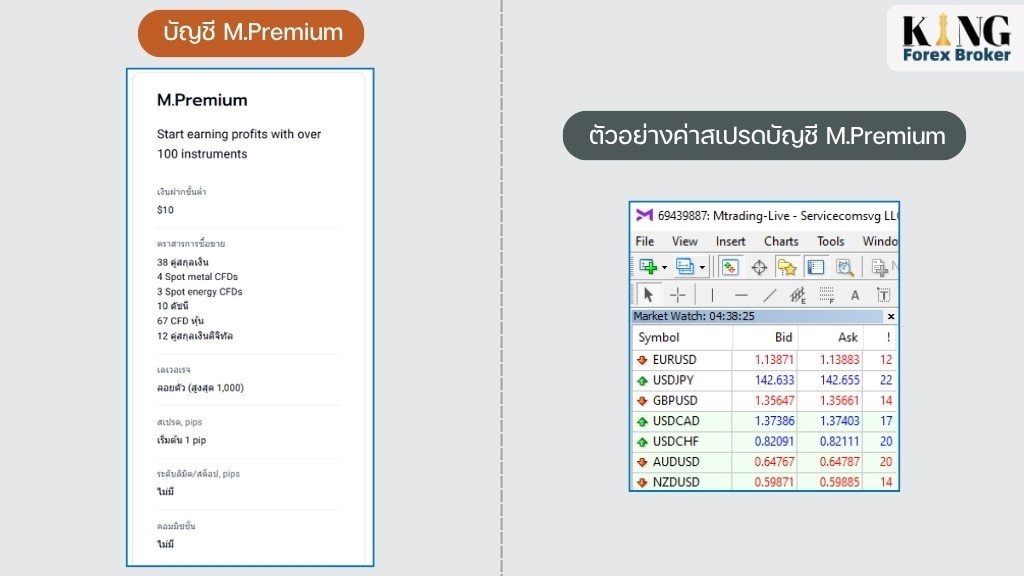Click the AUDUSD bid value 0.64767
The height and width of the screenshot is (576, 1024).
pos(775,462)
